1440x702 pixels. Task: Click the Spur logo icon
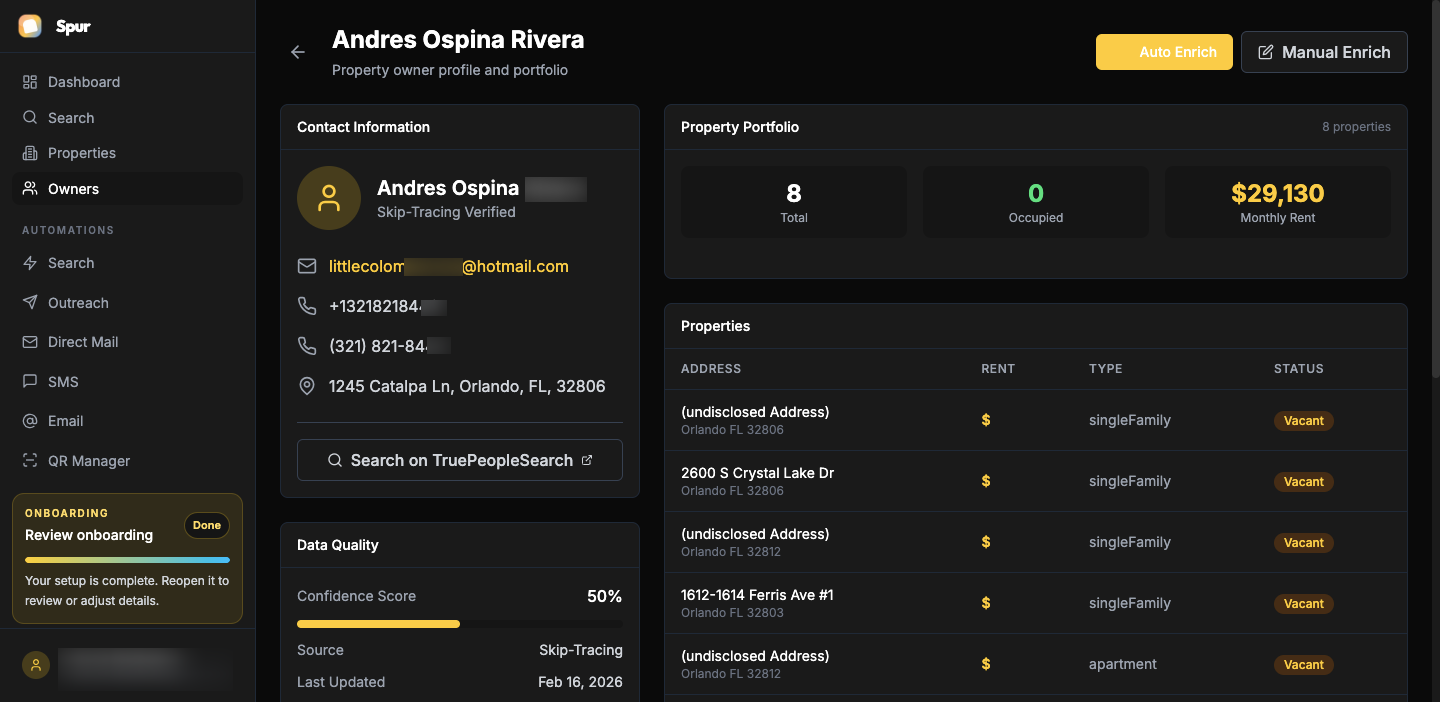point(30,26)
